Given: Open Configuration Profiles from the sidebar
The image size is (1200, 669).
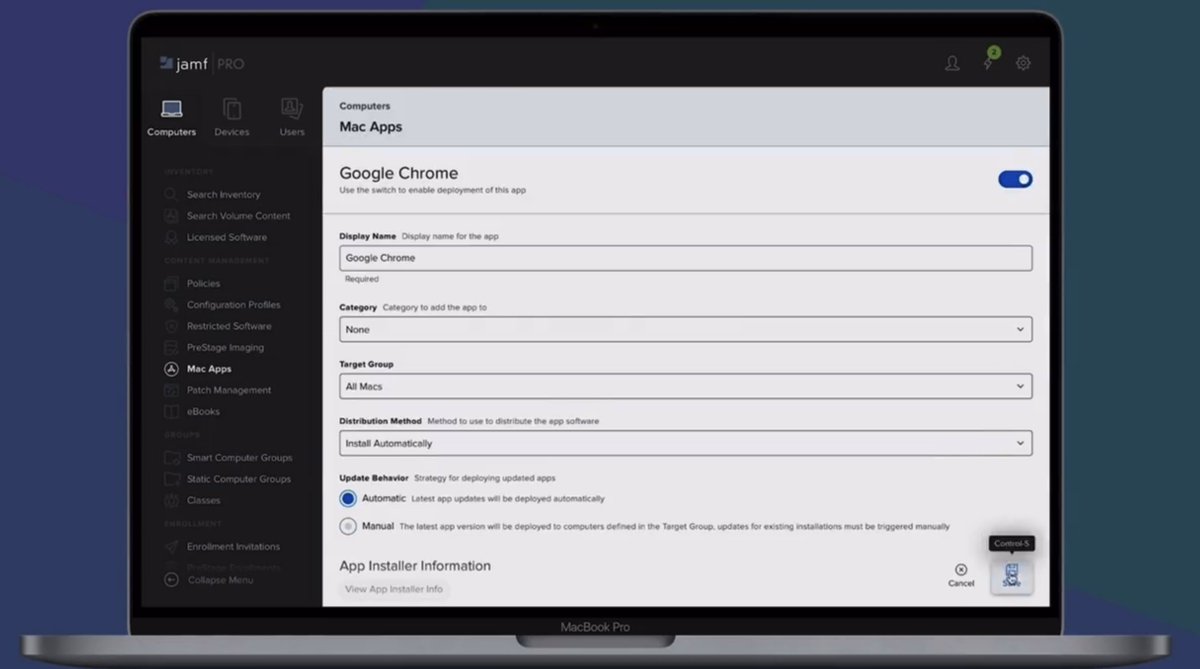Looking at the screenshot, I should pos(234,305).
